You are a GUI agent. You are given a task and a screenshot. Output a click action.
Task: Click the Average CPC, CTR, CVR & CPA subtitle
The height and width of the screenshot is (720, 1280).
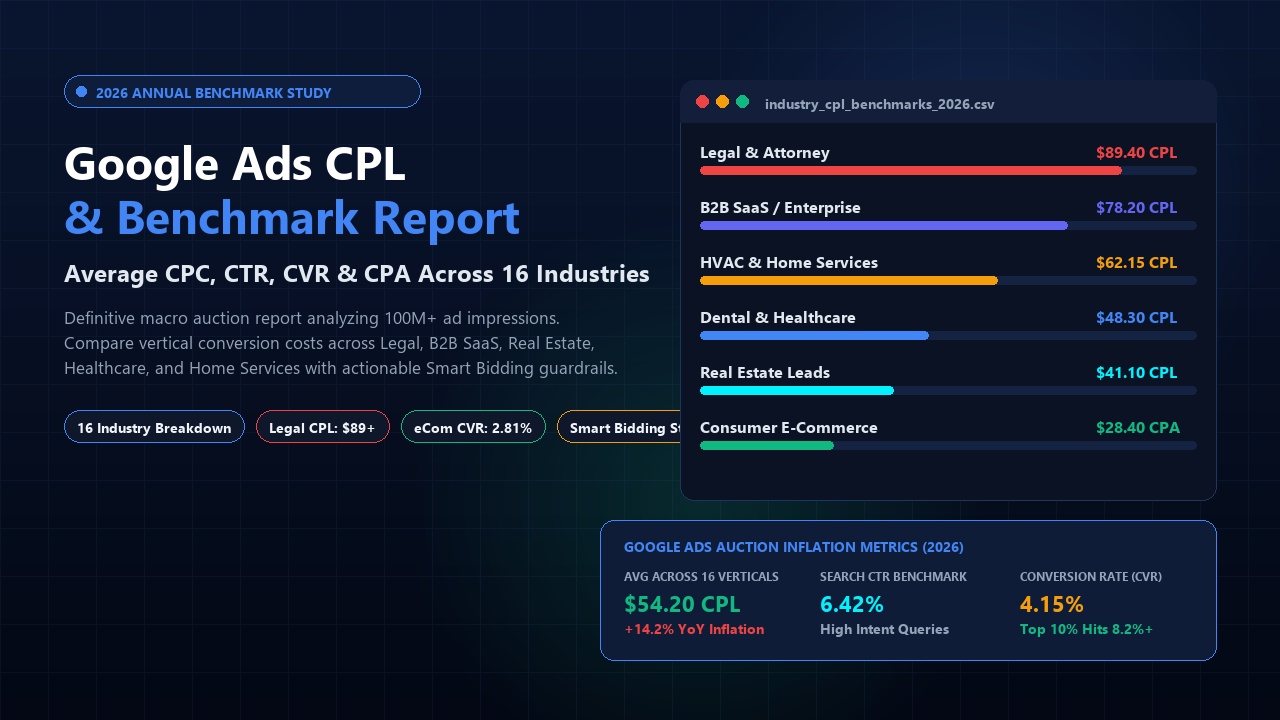click(357, 274)
